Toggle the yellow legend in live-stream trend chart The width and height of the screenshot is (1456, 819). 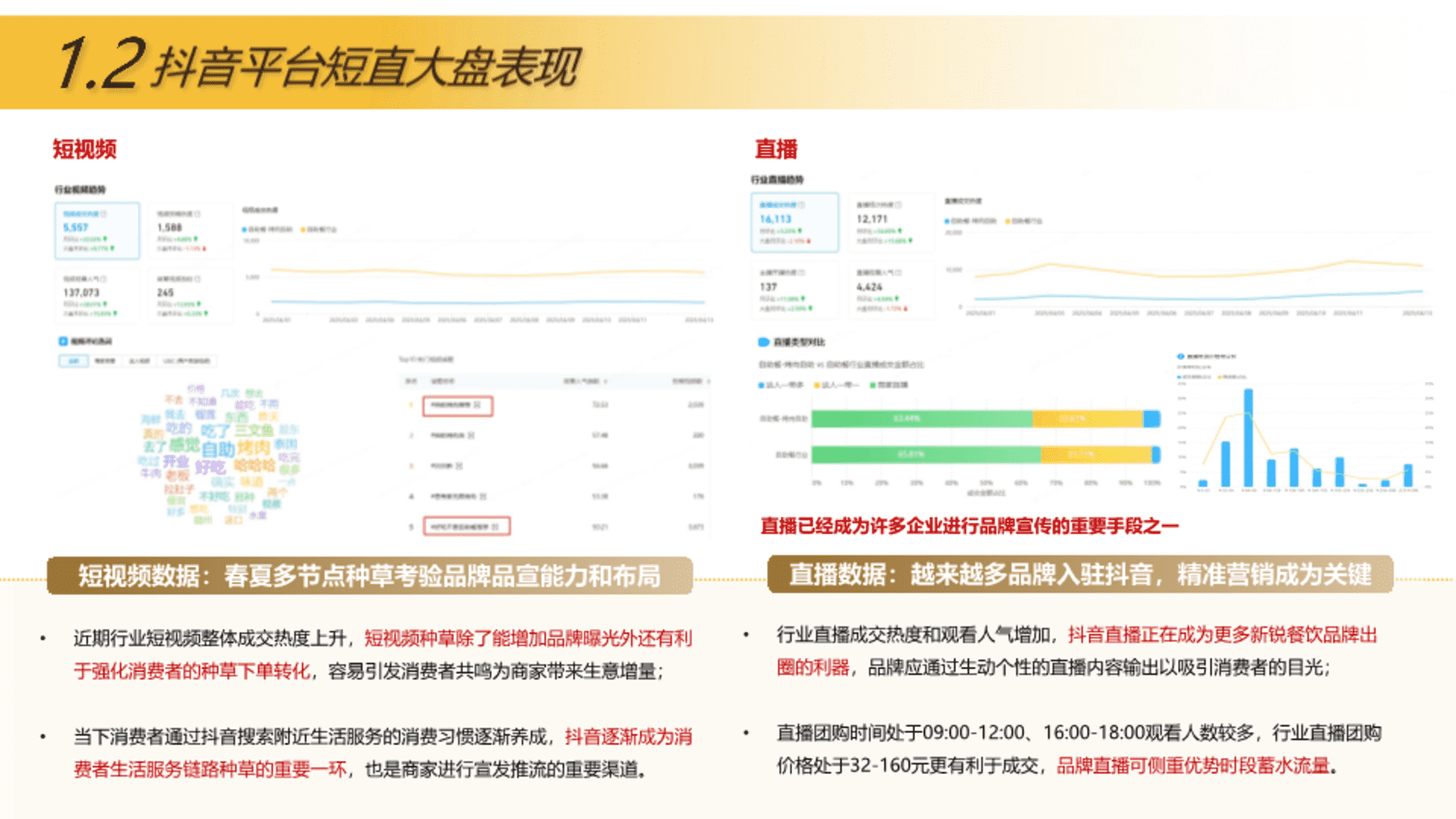click(x=1024, y=221)
